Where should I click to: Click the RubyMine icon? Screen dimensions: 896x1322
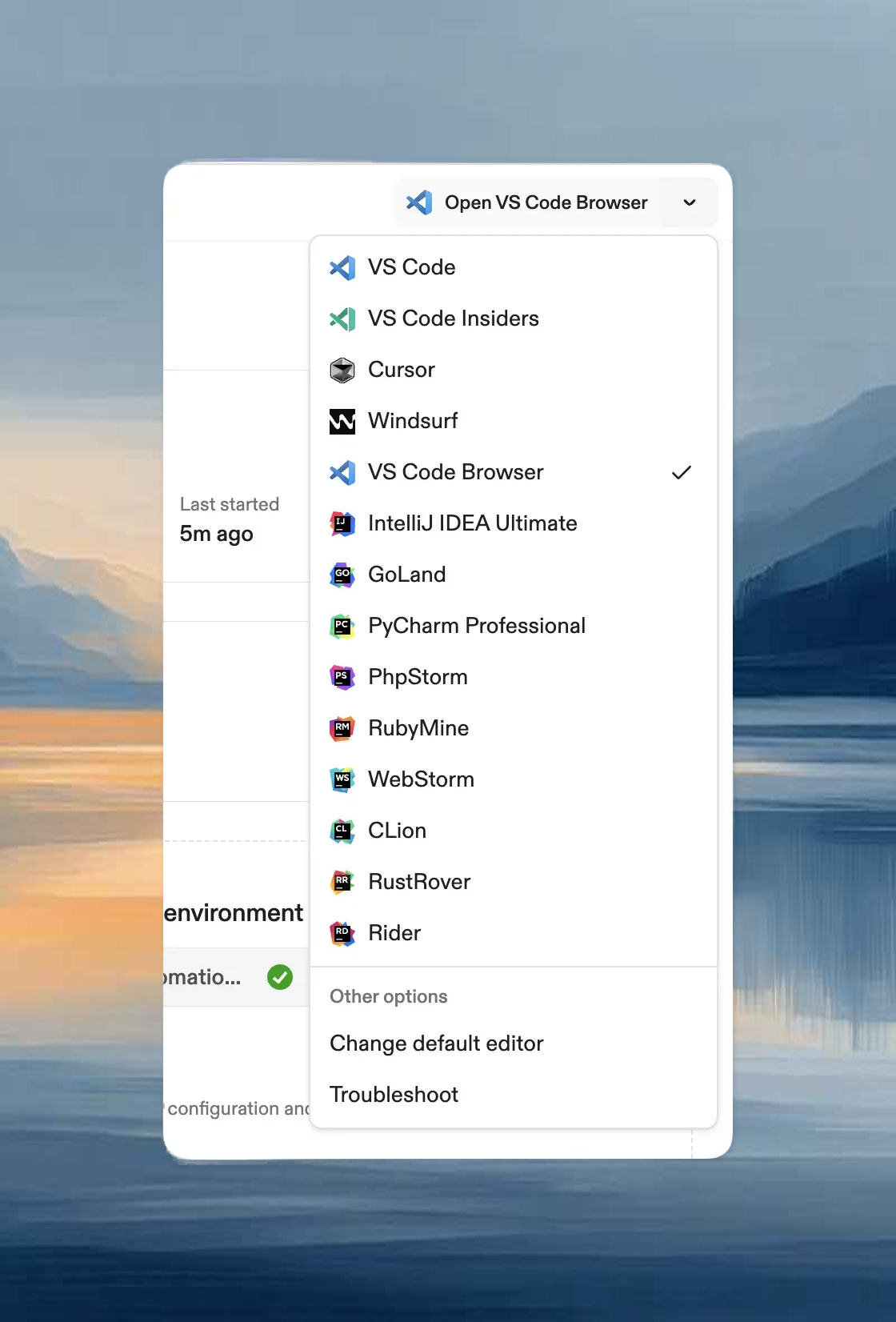click(342, 728)
